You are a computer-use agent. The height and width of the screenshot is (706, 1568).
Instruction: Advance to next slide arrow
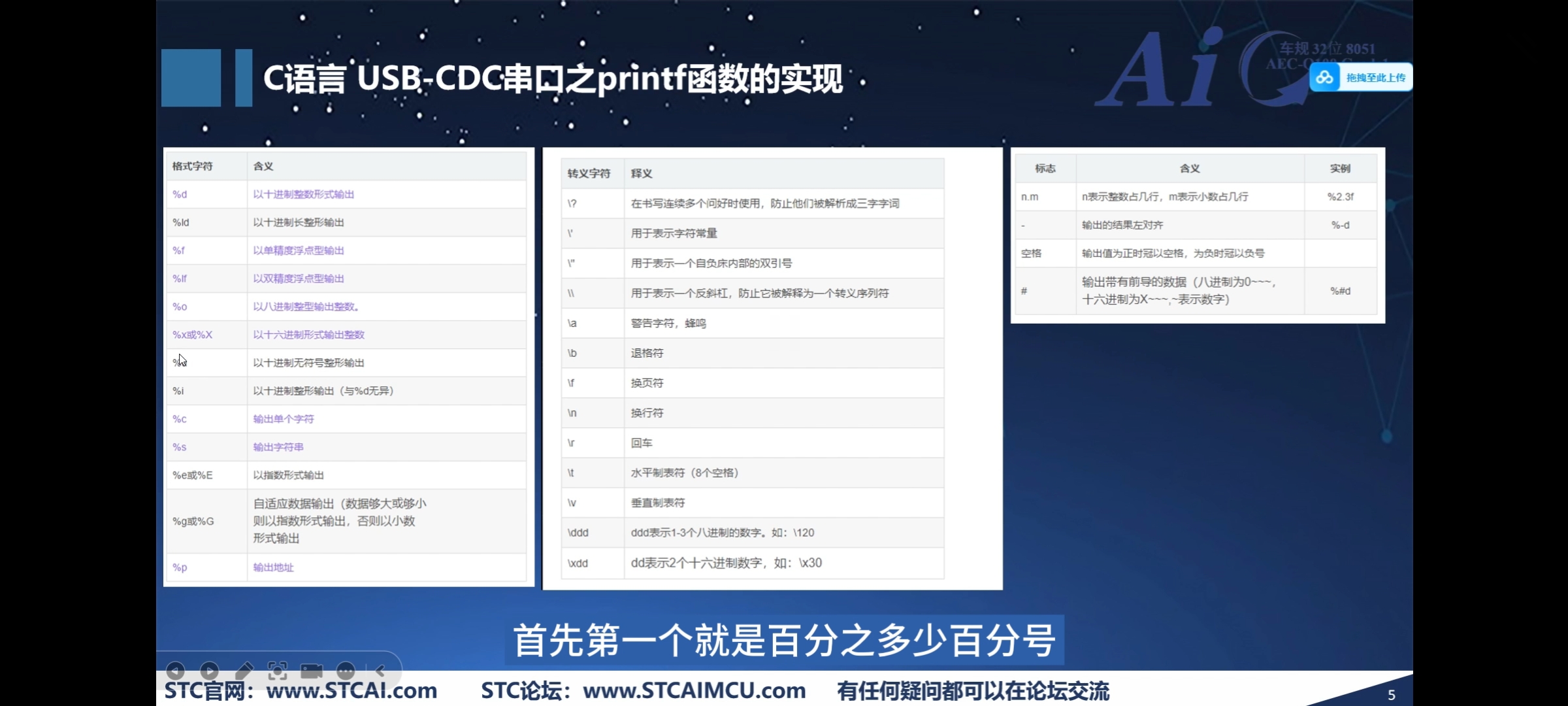click(209, 671)
